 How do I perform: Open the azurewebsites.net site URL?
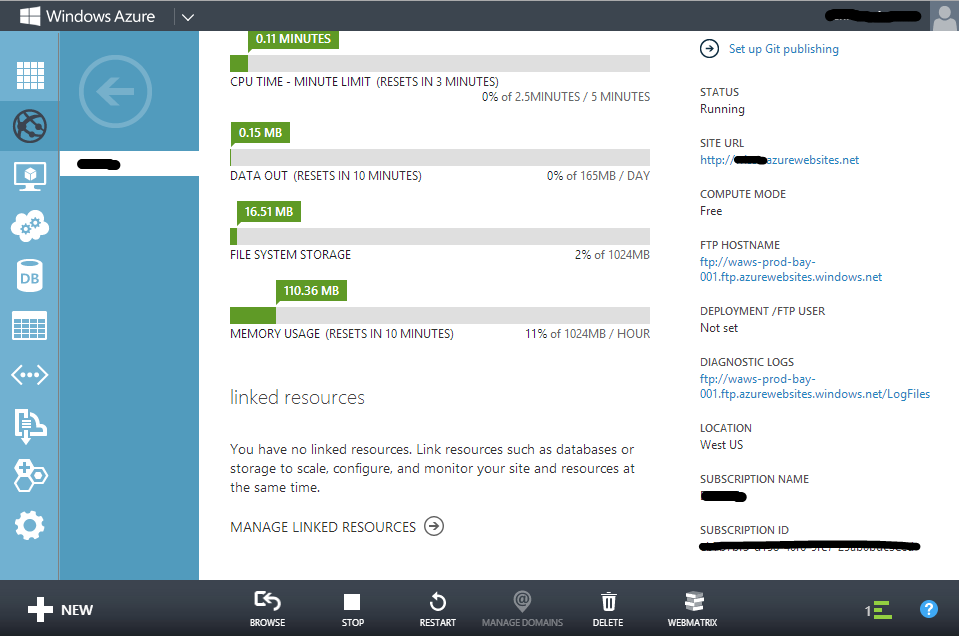click(x=779, y=160)
